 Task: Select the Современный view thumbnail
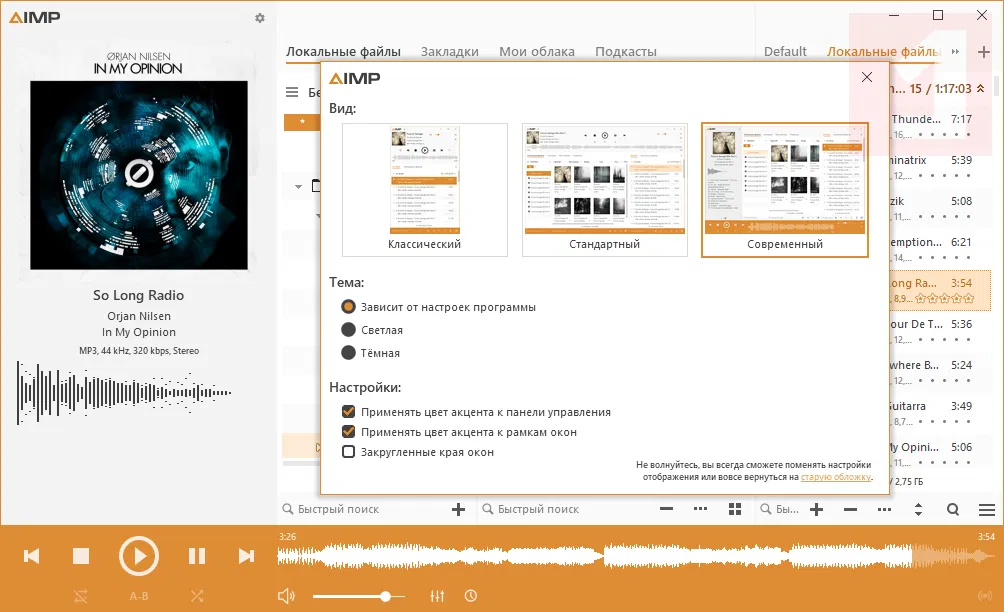pos(784,189)
